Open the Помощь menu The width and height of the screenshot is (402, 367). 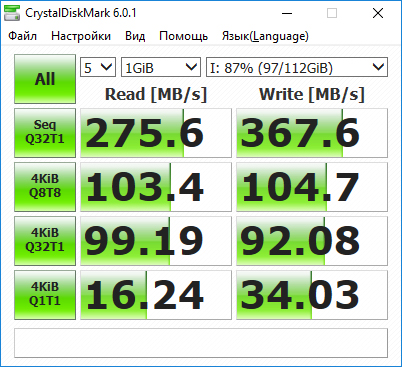[183, 36]
